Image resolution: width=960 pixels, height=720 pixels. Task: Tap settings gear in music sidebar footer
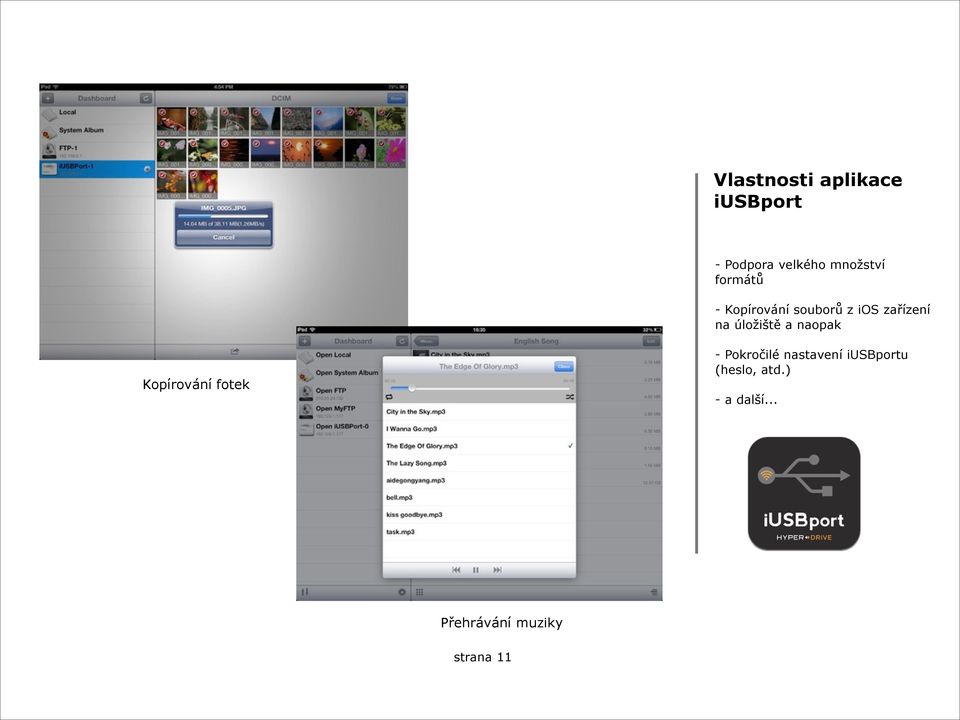pyautogui.click(x=402, y=592)
